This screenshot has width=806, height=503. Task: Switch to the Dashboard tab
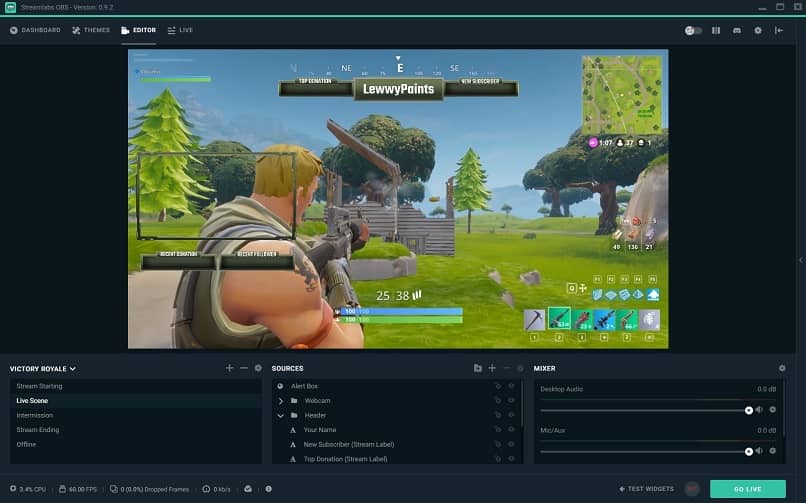pos(35,30)
